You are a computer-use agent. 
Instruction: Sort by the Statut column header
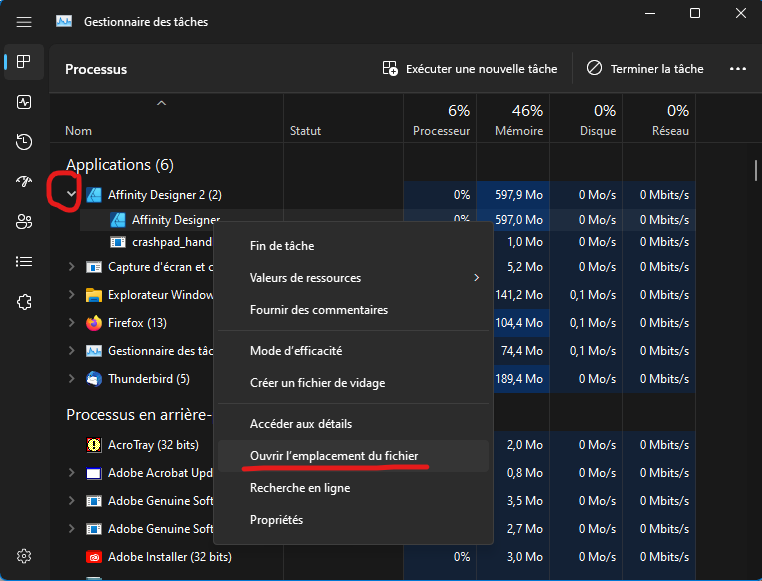(x=344, y=119)
